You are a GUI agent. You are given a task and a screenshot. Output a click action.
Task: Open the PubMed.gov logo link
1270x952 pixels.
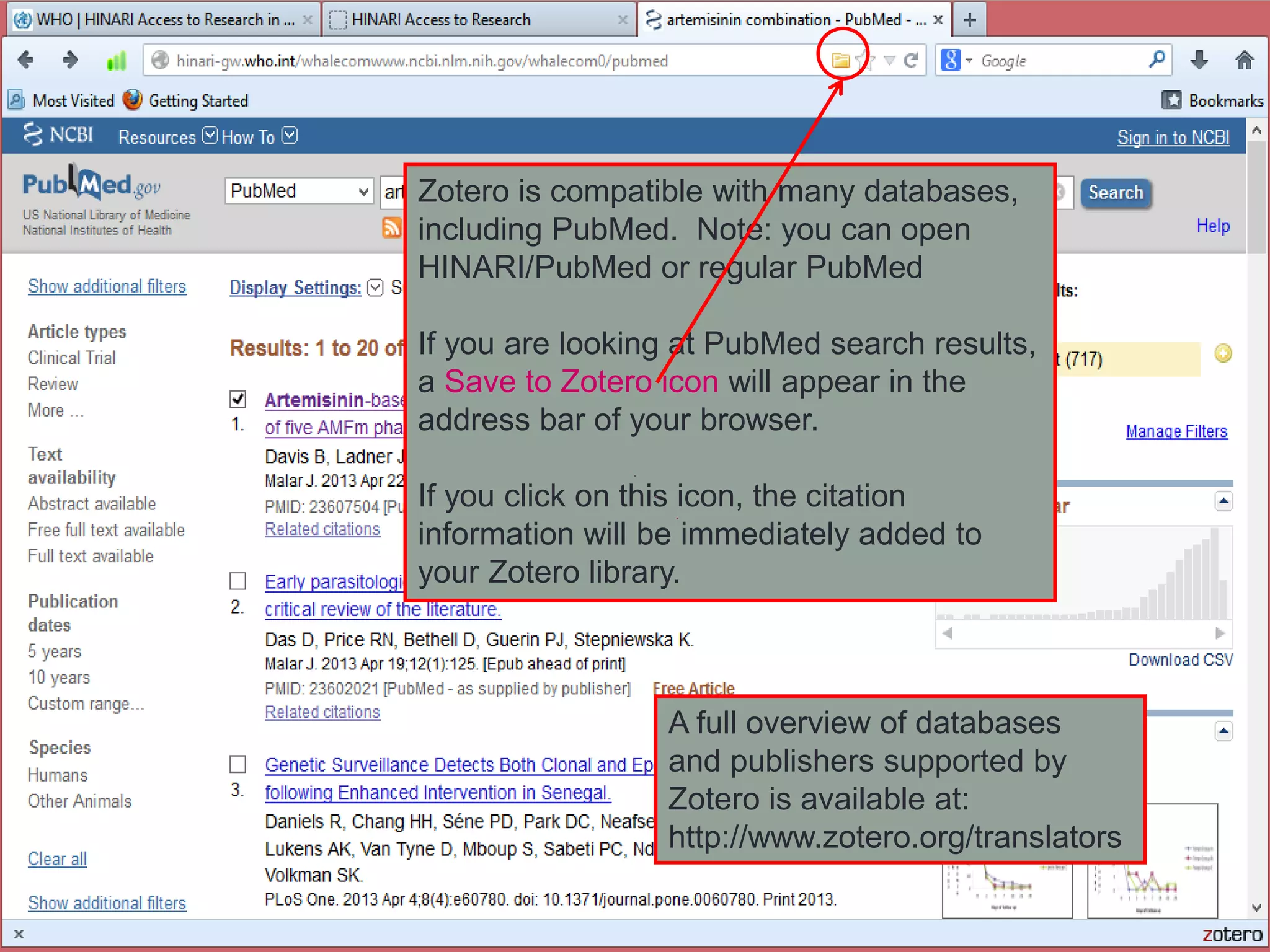coord(92,184)
